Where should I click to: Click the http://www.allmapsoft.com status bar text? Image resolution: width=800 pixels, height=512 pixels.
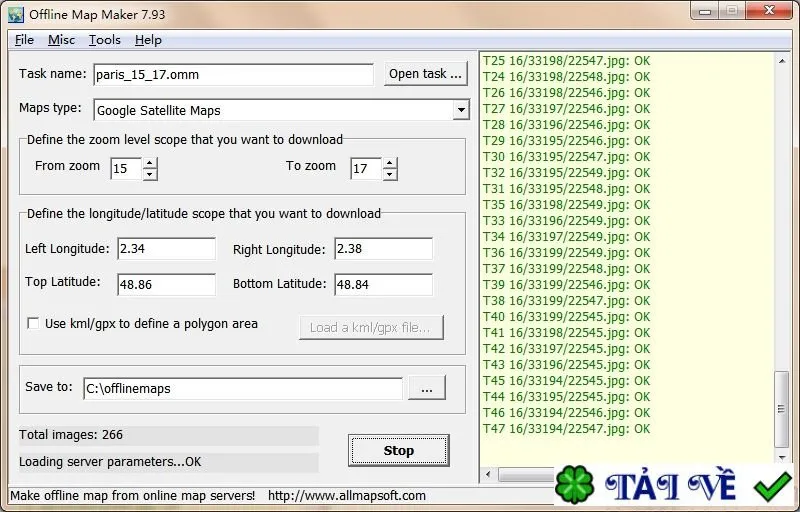coord(347,496)
